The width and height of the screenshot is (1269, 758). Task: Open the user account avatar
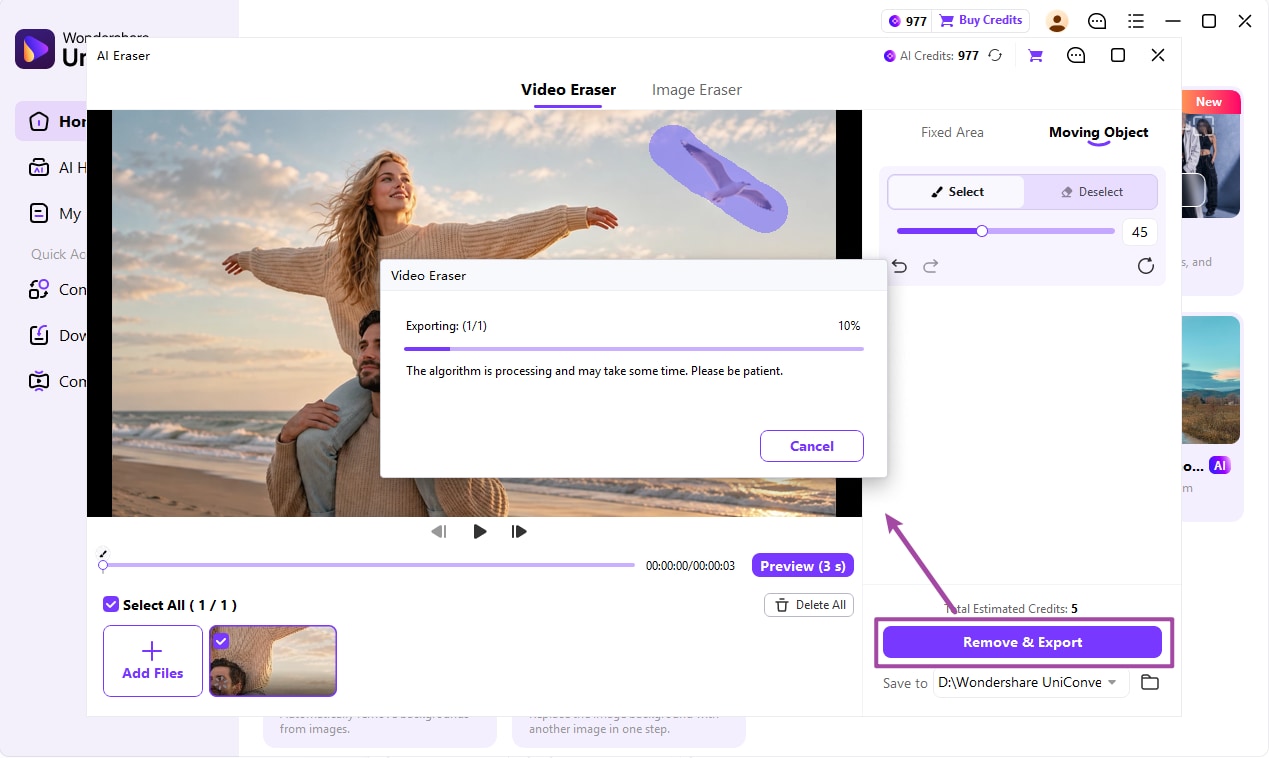click(1057, 21)
